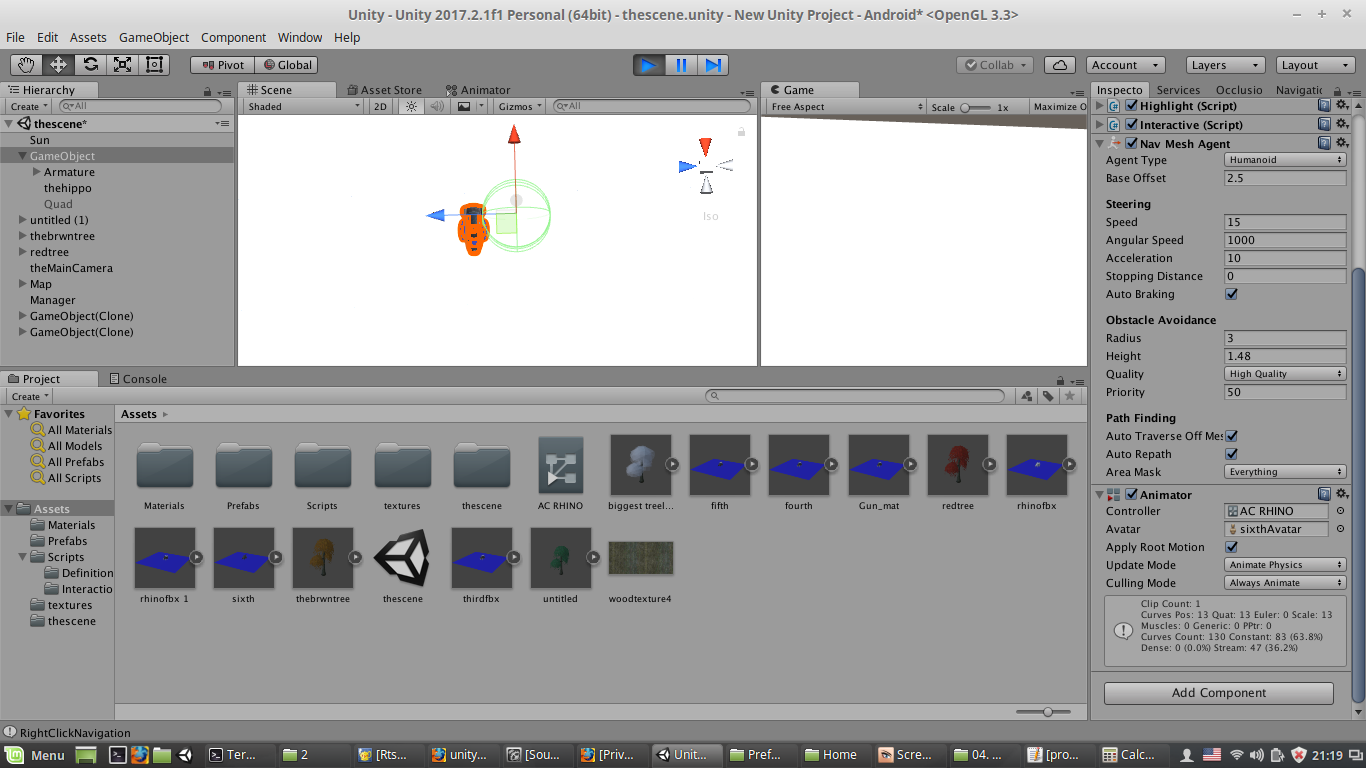Search assets by type icon
1366x768 pixels.
tap(1027, 396)
